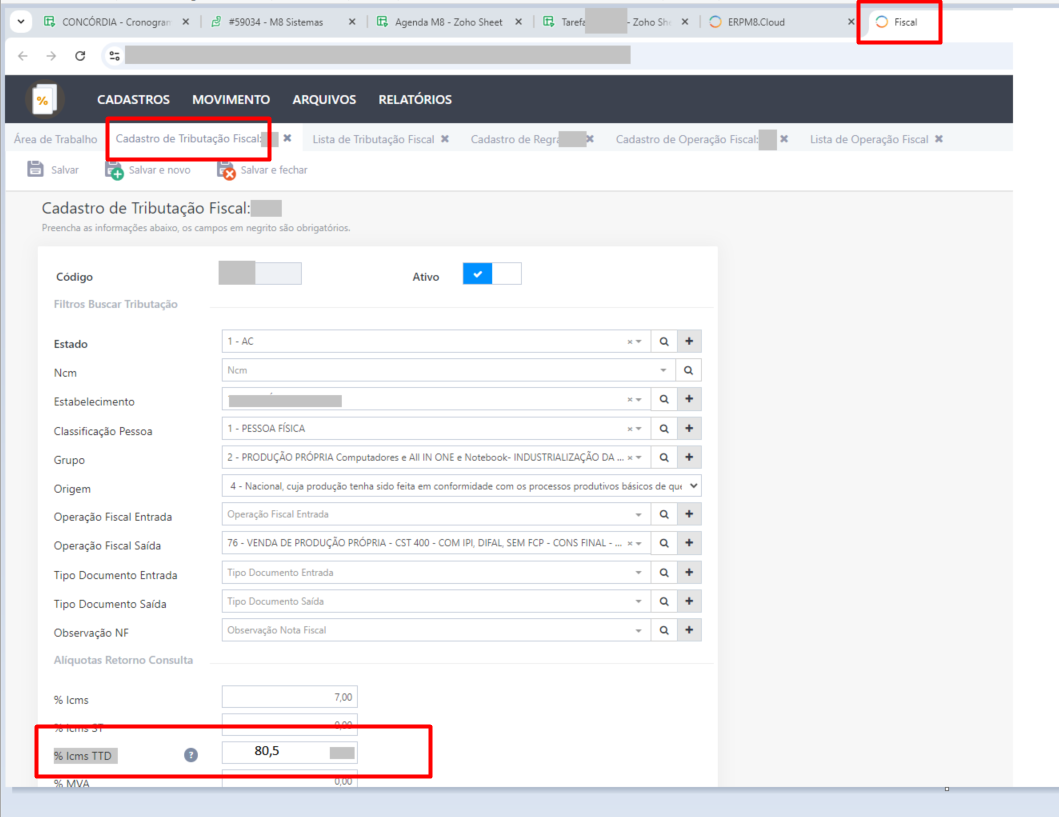
Task: Switch to Lista de Operação Fiscal tab
Action: 869,139
